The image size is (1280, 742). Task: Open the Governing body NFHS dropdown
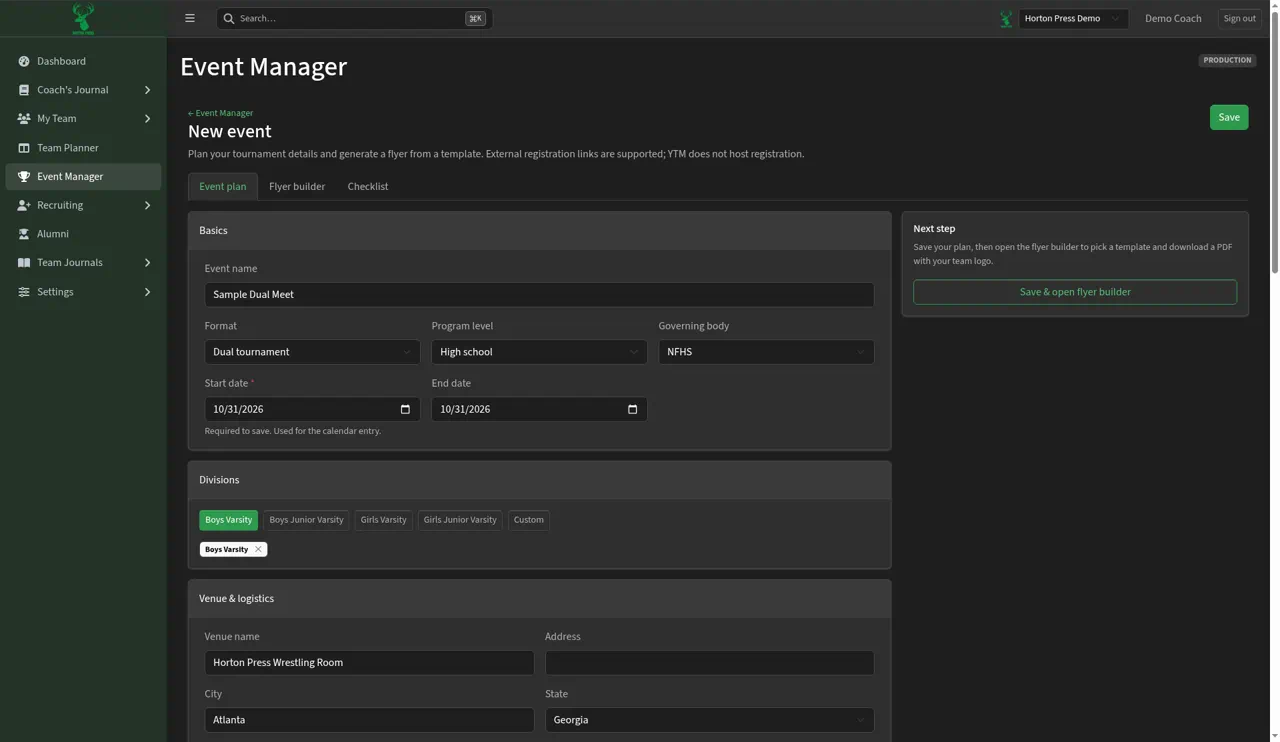click(x=766, y=352)
